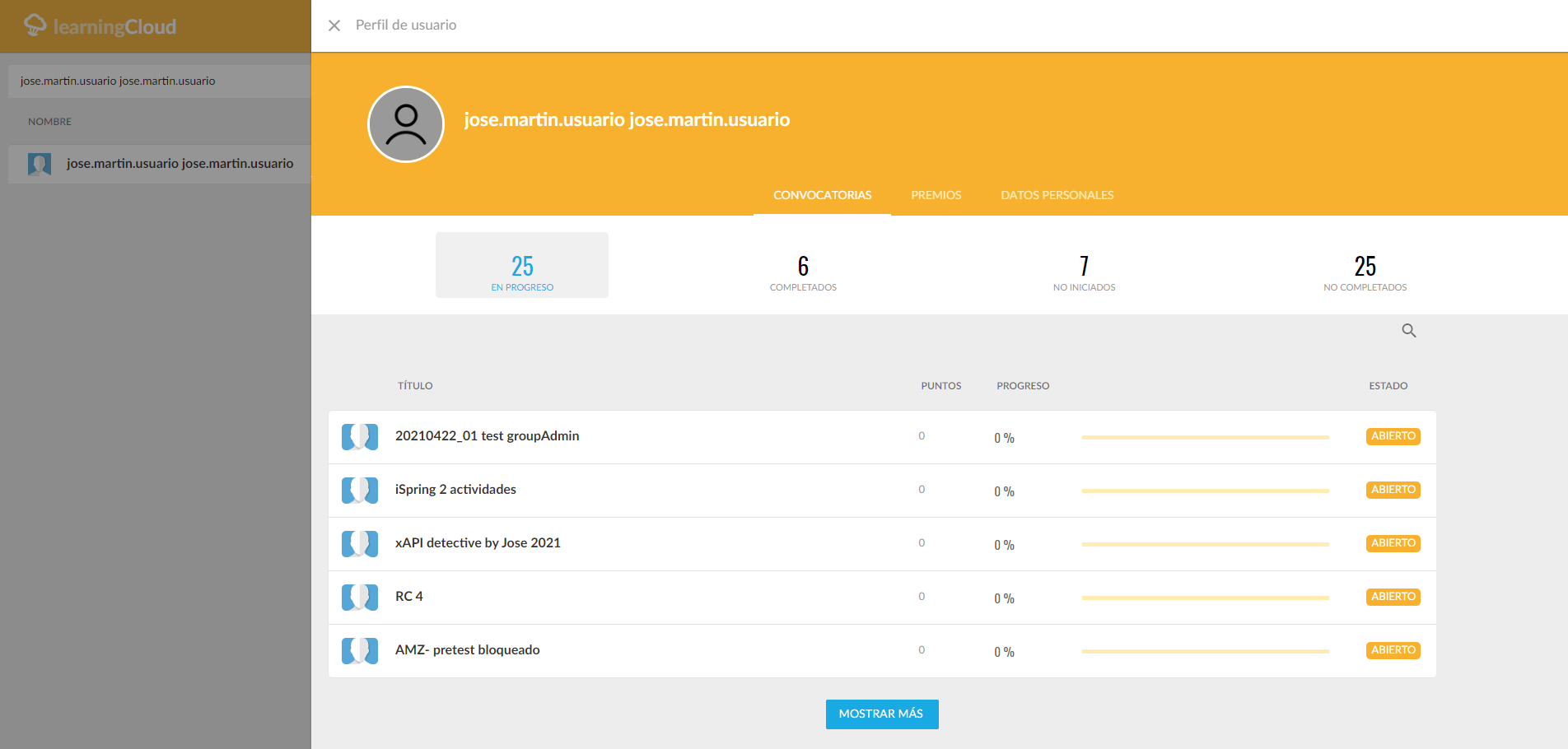Viewport: 1568px width, 749px height.
Task: Click progress bar of iSpring 2 actividades
Action: click(1206, 491)
